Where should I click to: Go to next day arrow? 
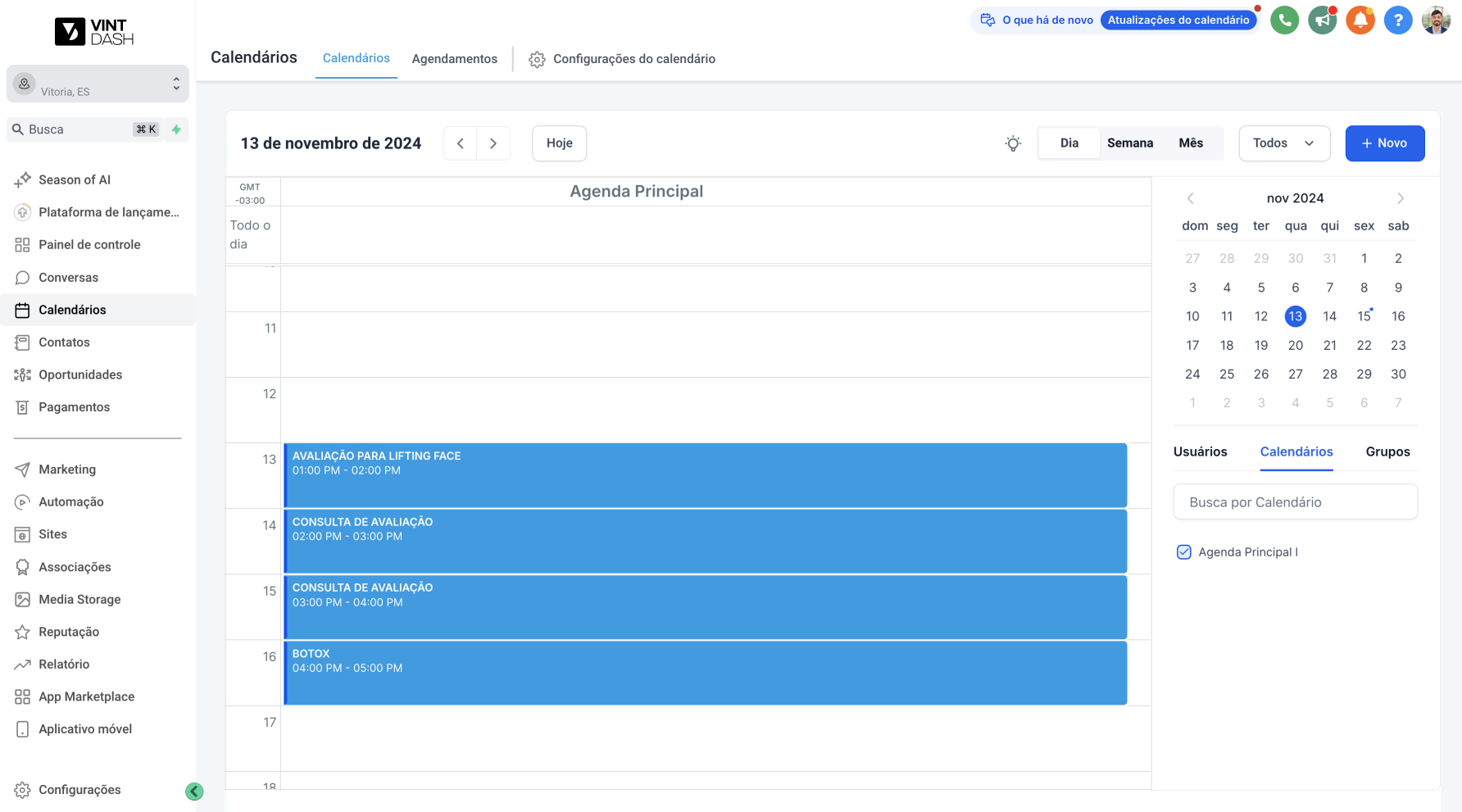[x=493, y=143]
